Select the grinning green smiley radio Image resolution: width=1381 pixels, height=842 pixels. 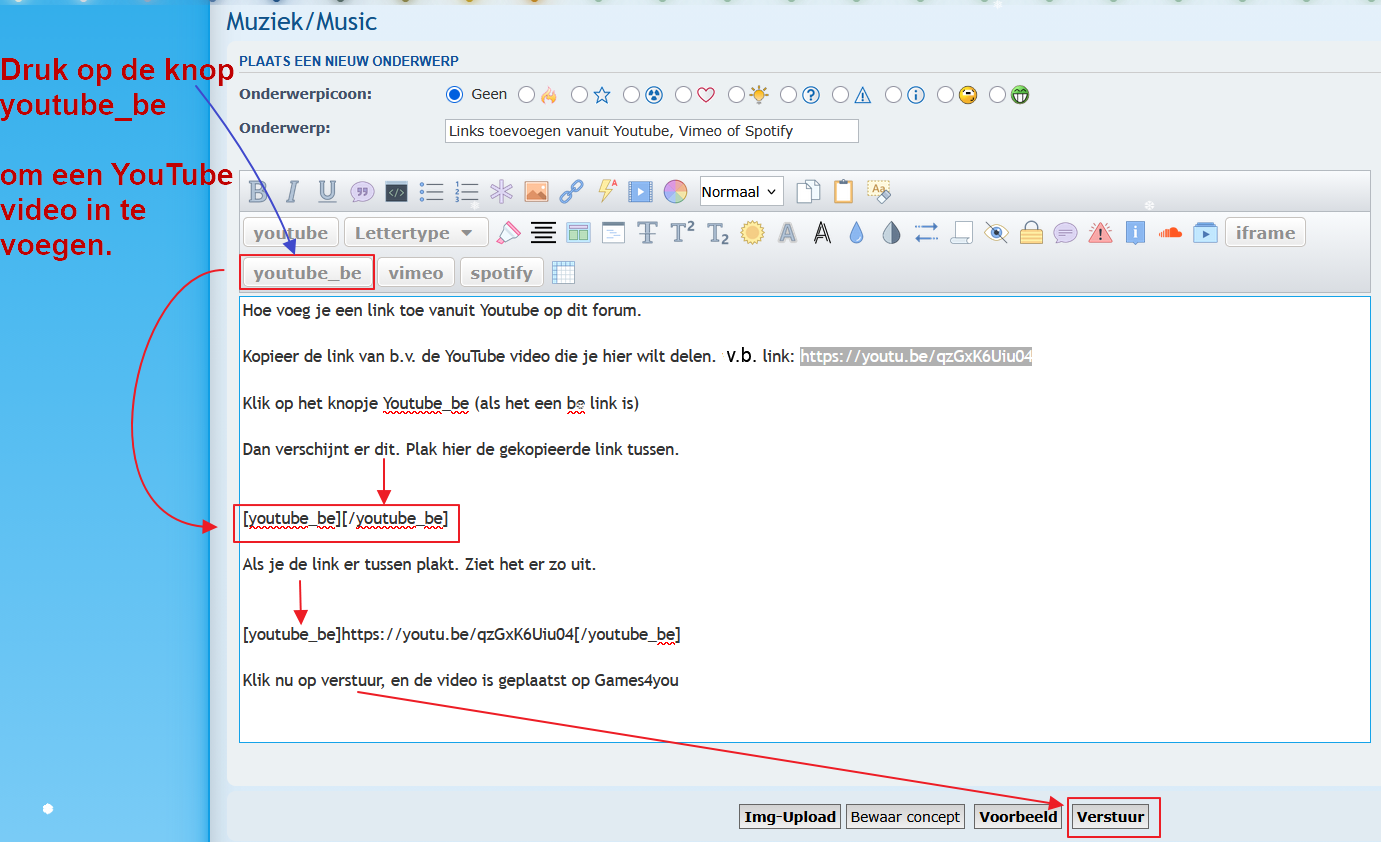[997, 95]
